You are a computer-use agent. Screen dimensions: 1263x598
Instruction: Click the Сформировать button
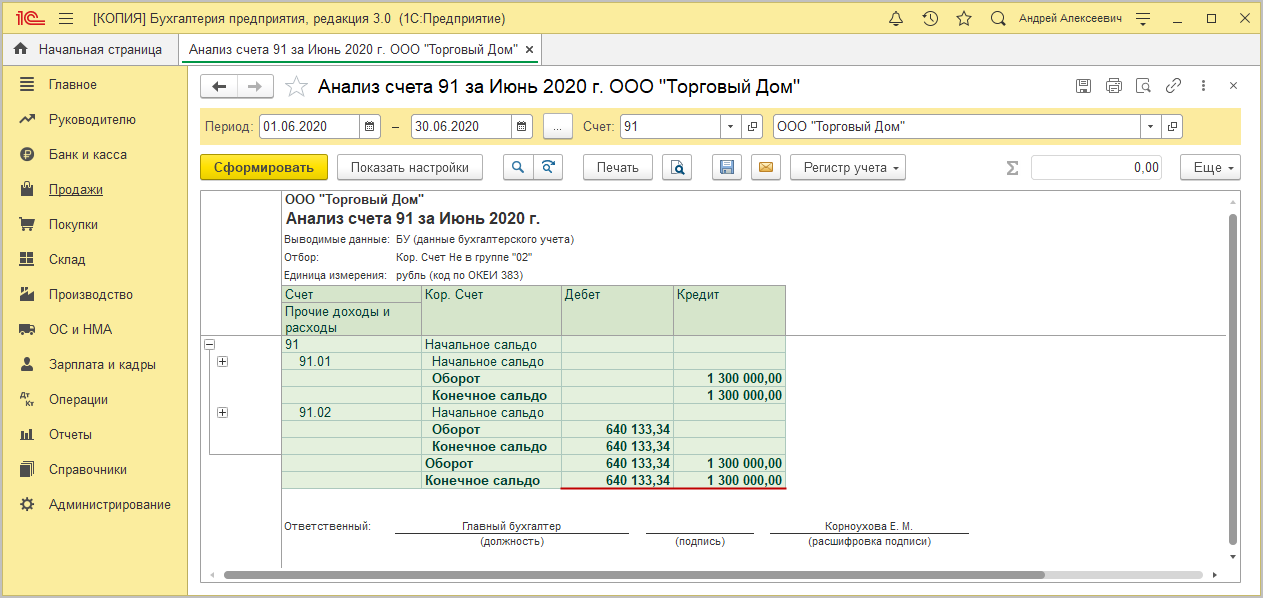[x=264, y=168]
